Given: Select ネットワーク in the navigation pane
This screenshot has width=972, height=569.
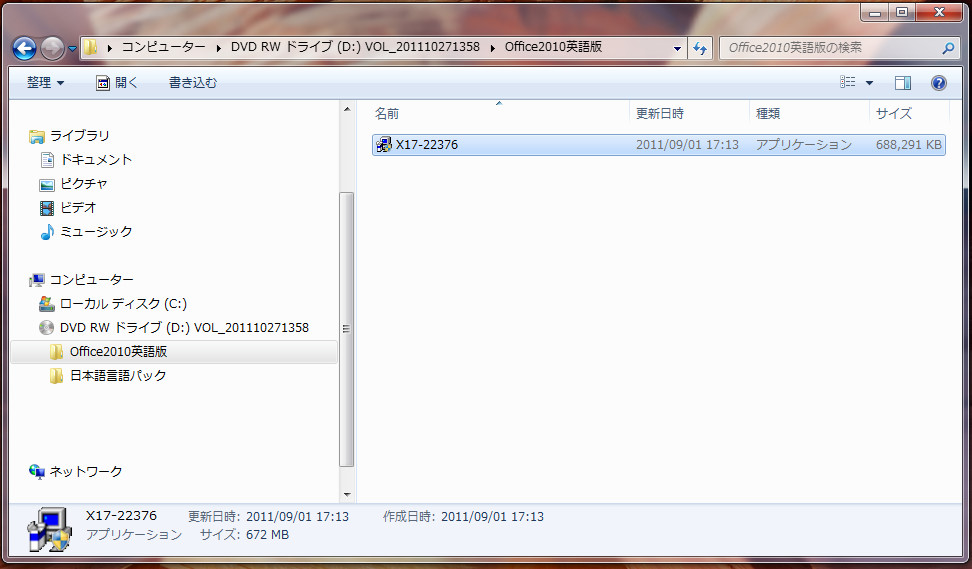Looking at the screenshot, I should click(x=86, y=472).
